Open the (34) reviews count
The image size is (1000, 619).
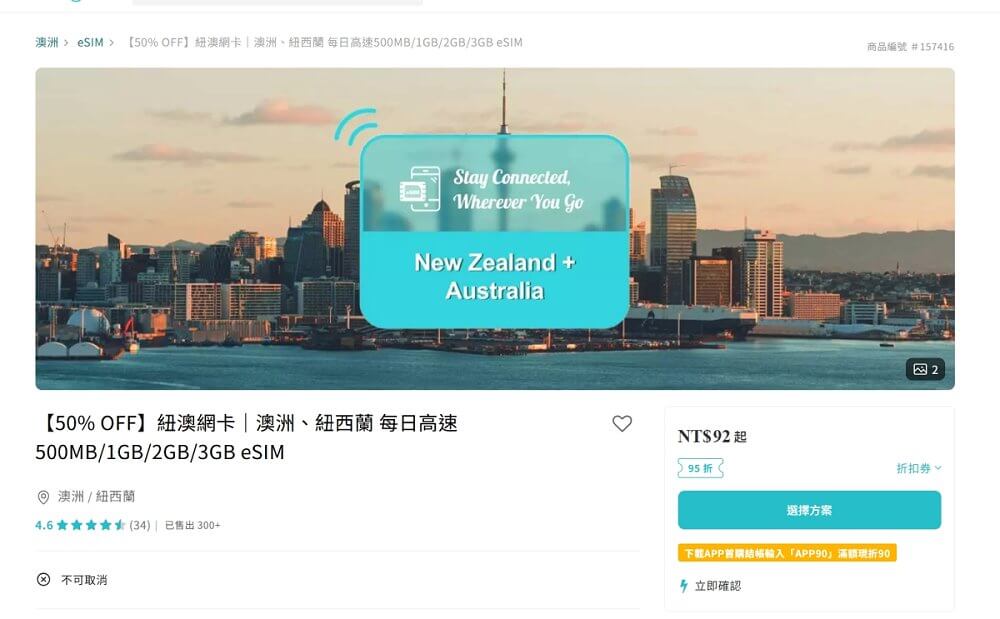coord(140,525)
